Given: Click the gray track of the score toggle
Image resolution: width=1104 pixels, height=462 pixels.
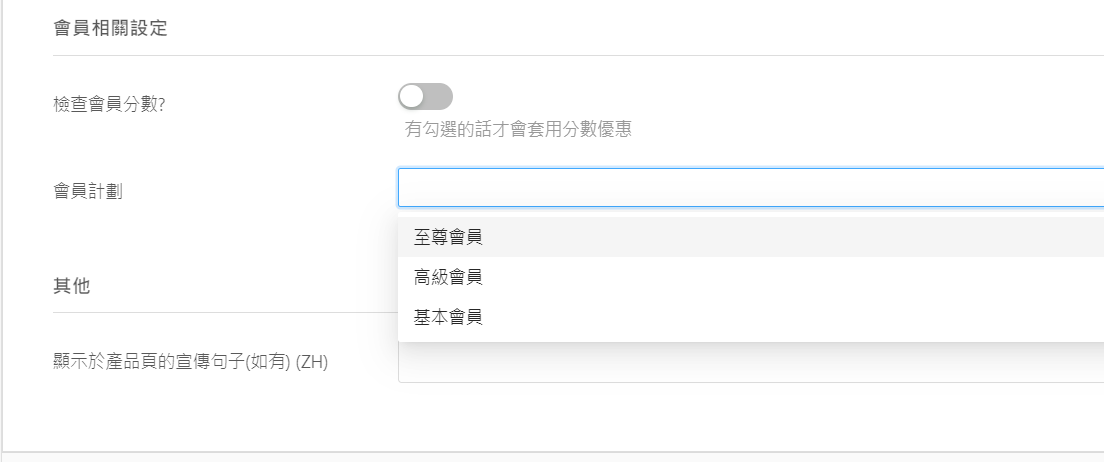Looking at the screenshot, I should tap(440, 97).
